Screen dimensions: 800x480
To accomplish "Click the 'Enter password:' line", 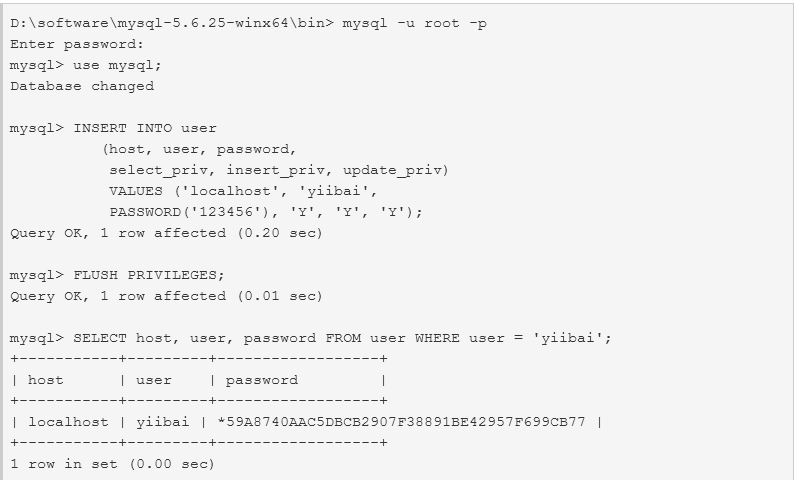I will pyautogui.click(x=77, y=44).
